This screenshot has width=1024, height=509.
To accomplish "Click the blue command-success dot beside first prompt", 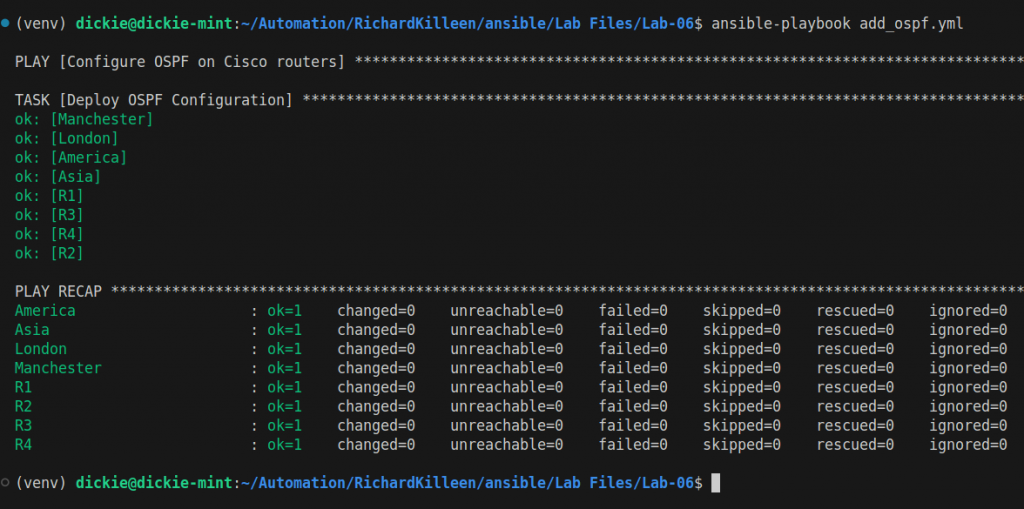I will click(7, 23).
